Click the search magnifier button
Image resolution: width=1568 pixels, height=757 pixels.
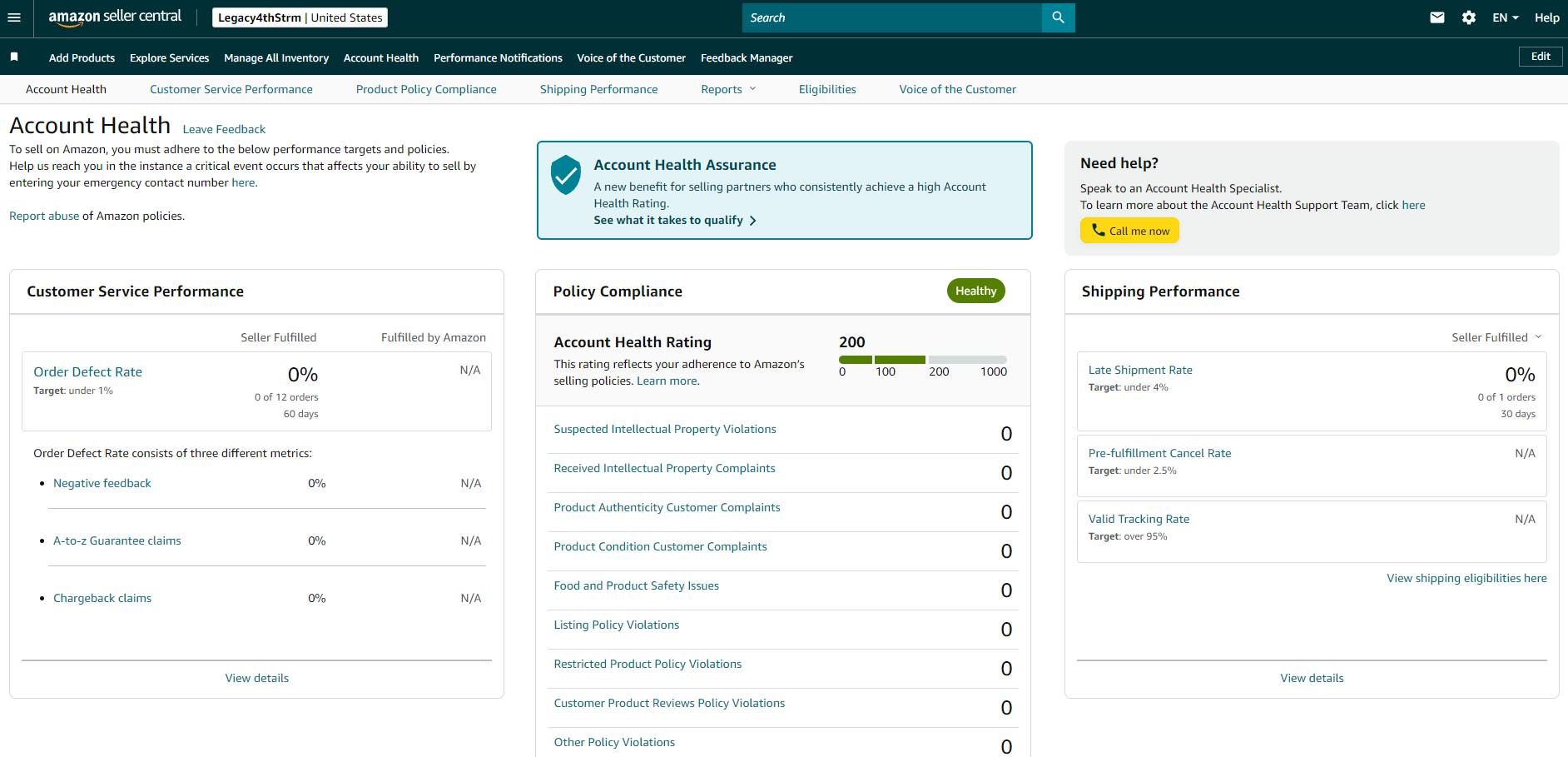tap(1058, 17)
